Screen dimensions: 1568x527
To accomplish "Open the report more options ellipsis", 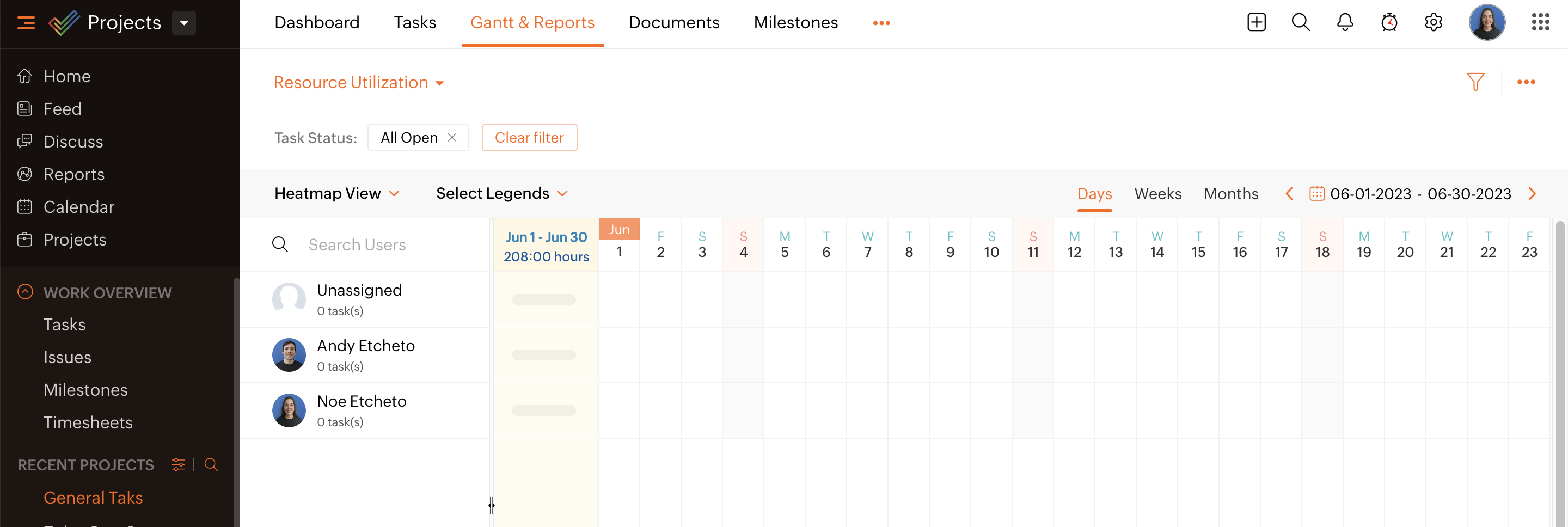I will 1526,82.
